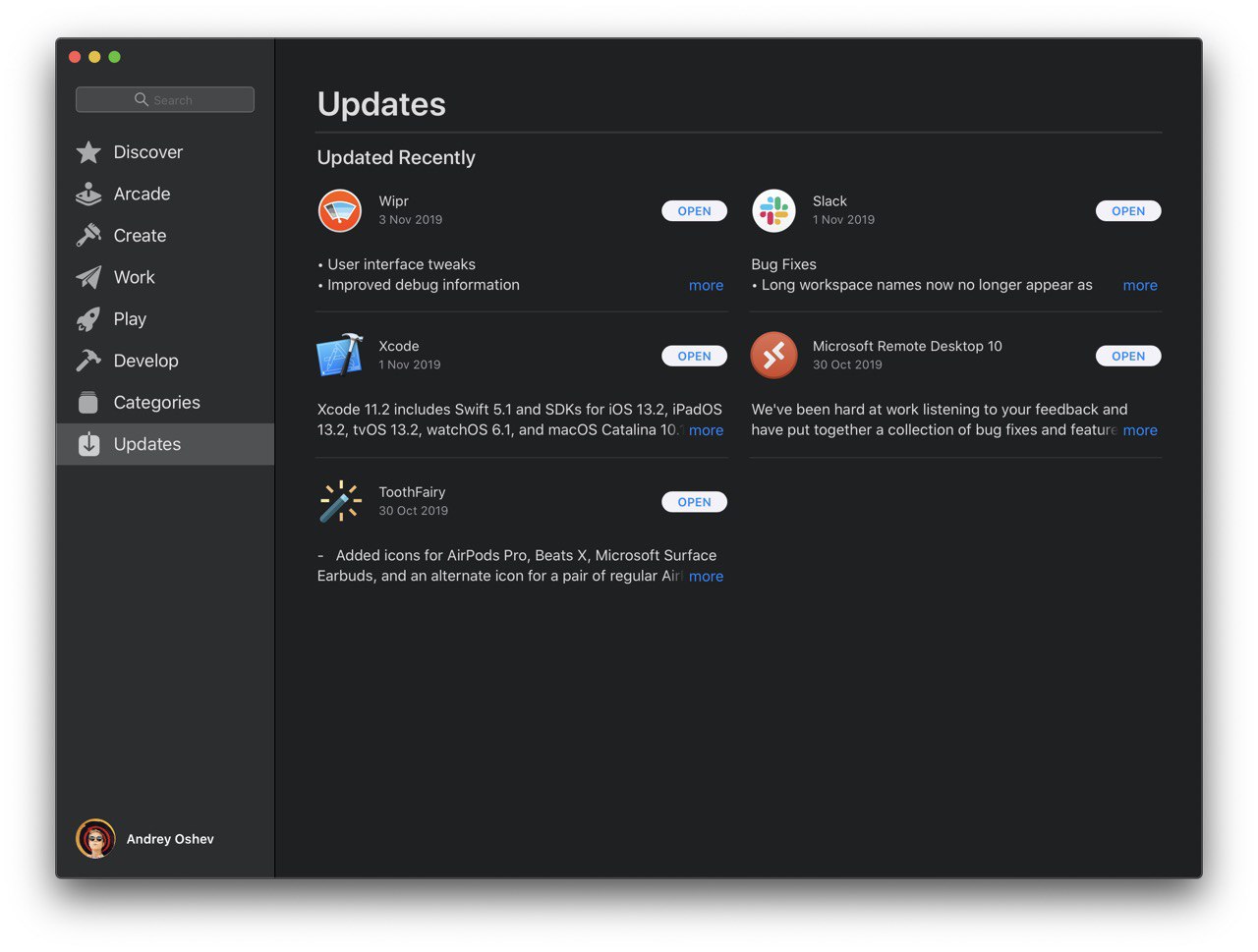Click the ToothFairy app title

(x=412, y=492)
